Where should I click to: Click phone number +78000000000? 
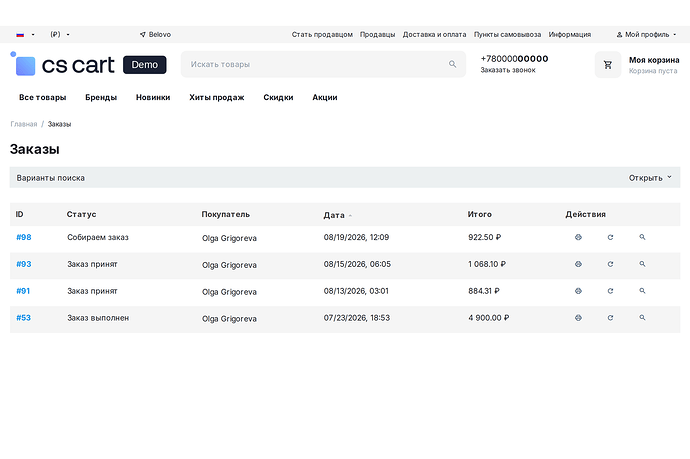[x=514, y=59]
